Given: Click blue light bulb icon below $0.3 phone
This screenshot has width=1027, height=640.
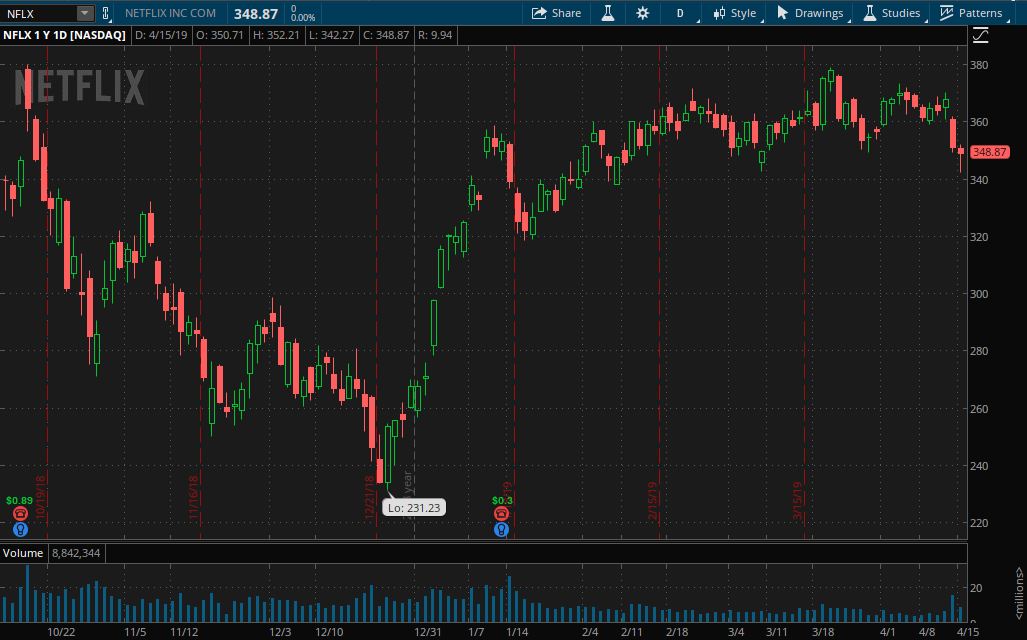Looking at the screenshot, I should coord(502,529).
